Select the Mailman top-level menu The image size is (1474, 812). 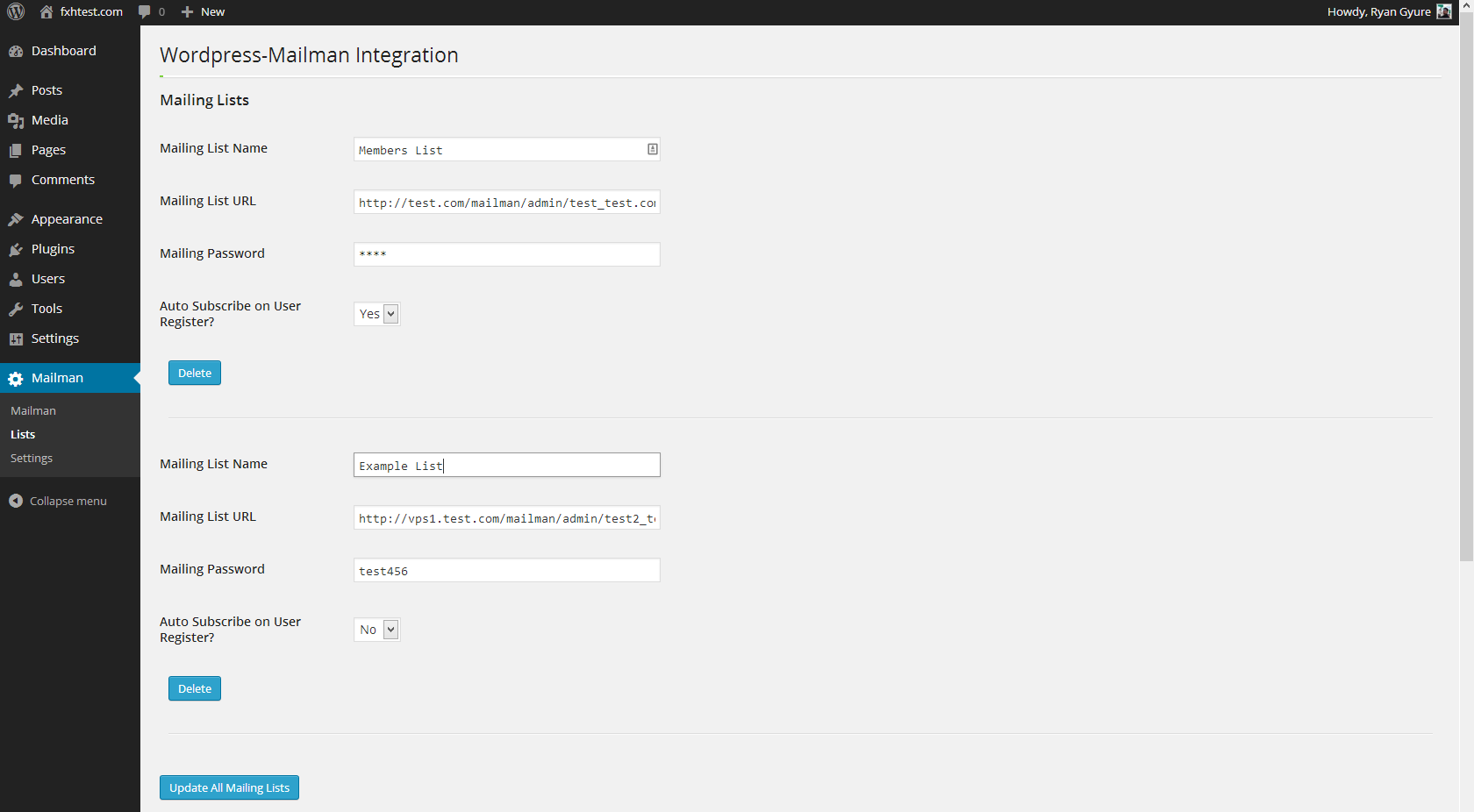(x=70, y=378)
